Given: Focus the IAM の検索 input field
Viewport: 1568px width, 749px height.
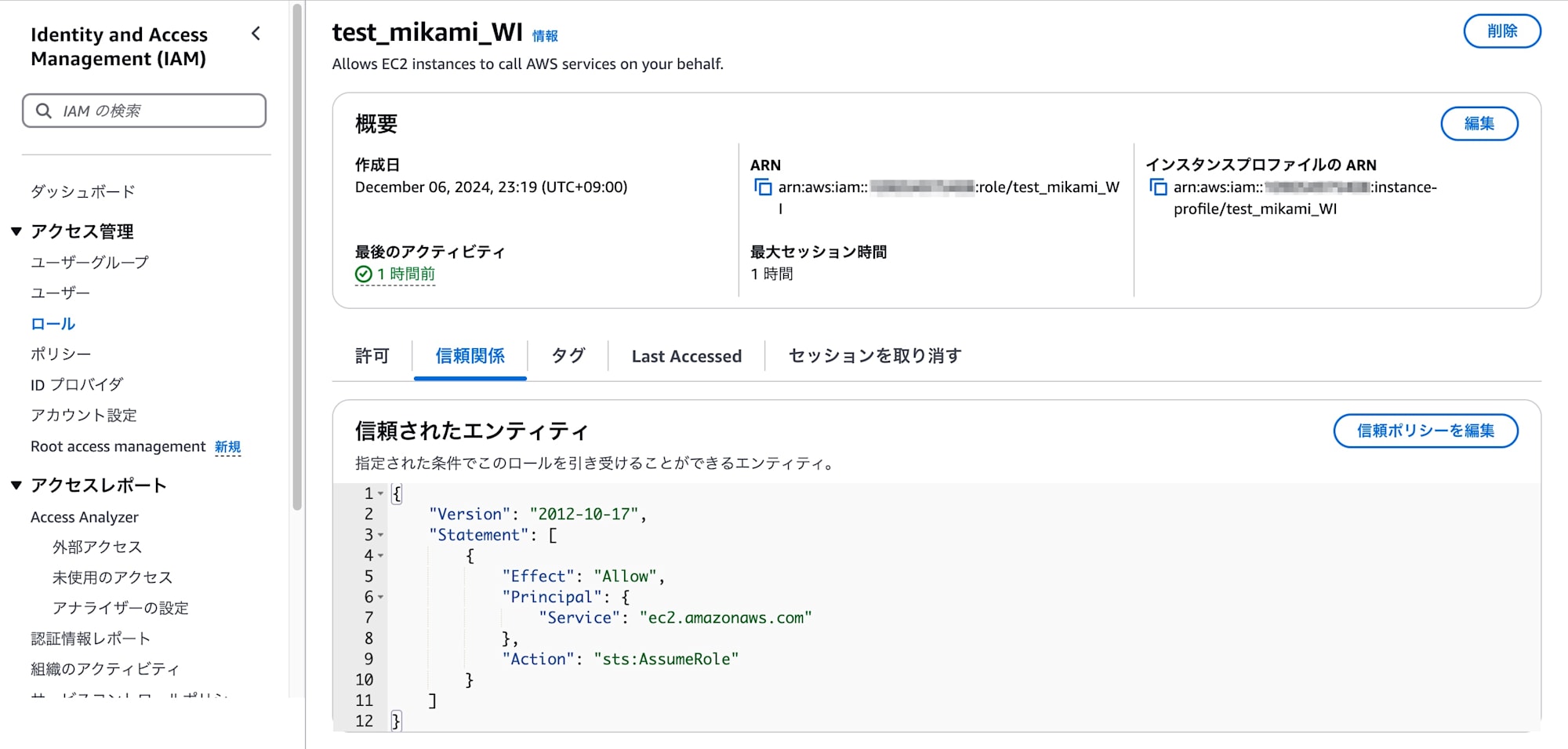Looking at the screenshot, I should pyautogui.click(x=144, y=111).
